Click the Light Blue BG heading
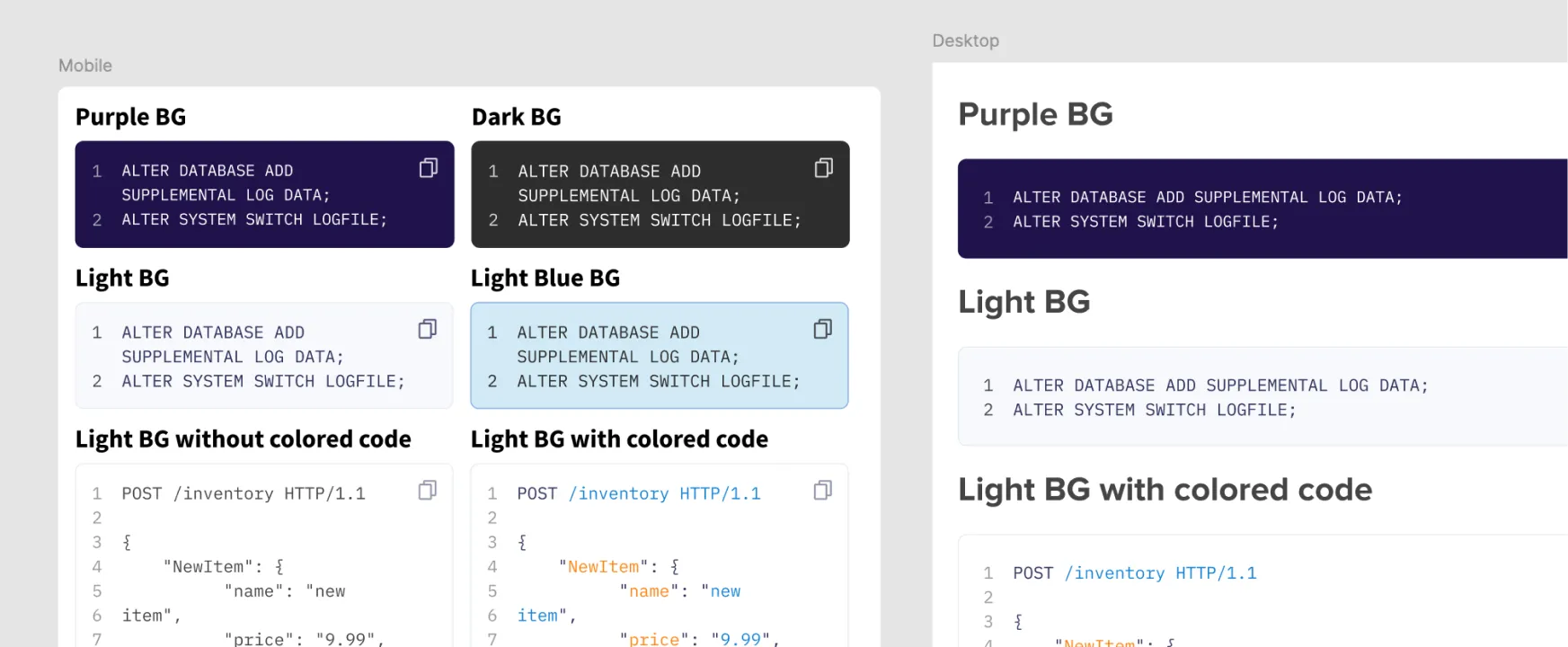 [x=545, y=279]
